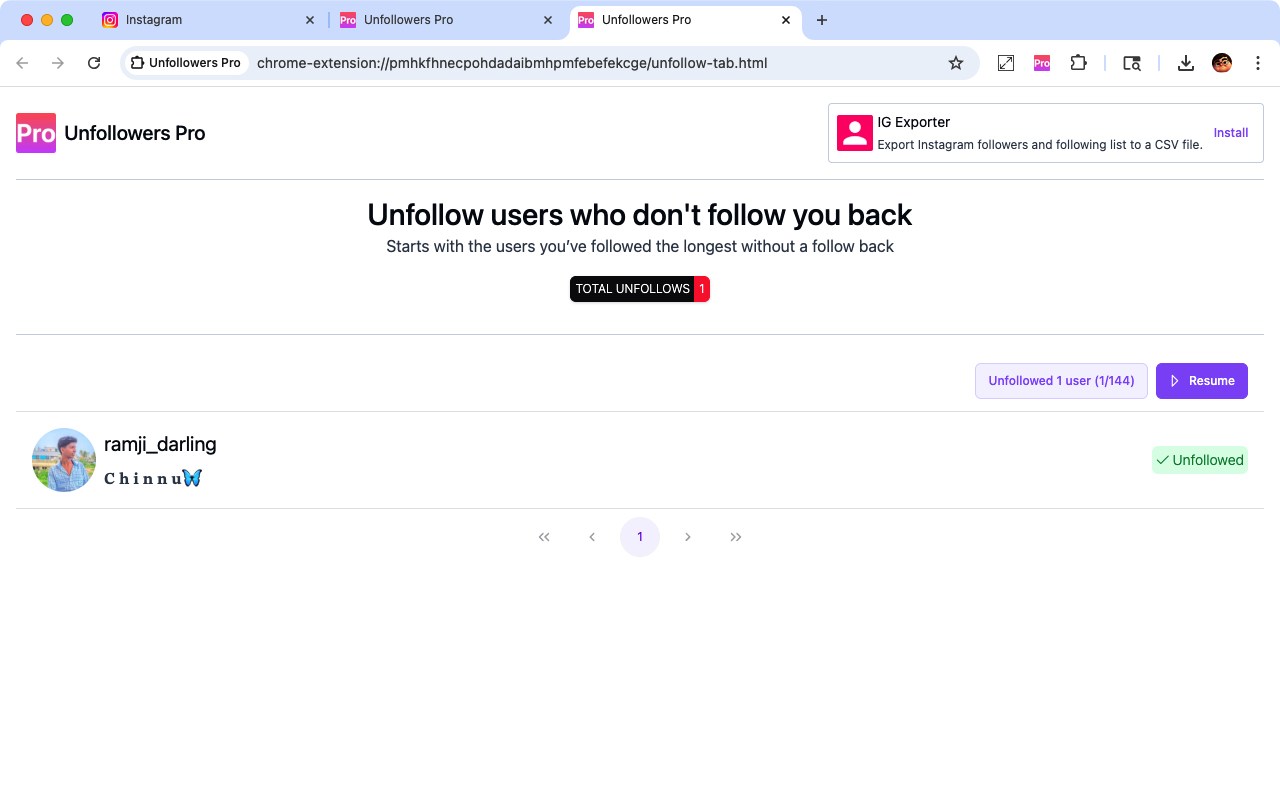Image resolution: width=1280 pixels, height=800 pixels.
Task: Click the ramji_darling username
Action: 160,444
